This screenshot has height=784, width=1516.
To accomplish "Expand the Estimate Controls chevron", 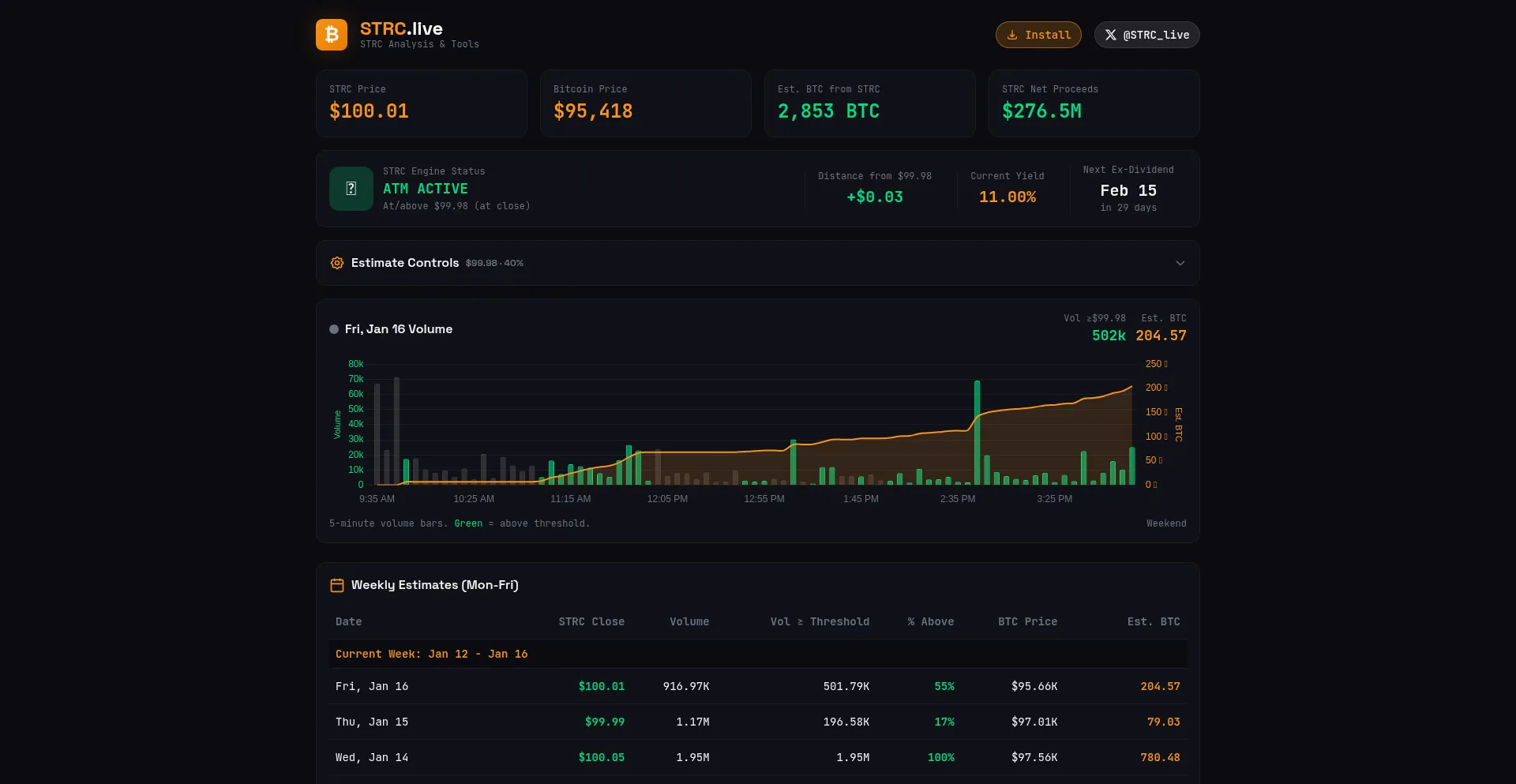I will pyautogui.click(x=1180, y=263).
